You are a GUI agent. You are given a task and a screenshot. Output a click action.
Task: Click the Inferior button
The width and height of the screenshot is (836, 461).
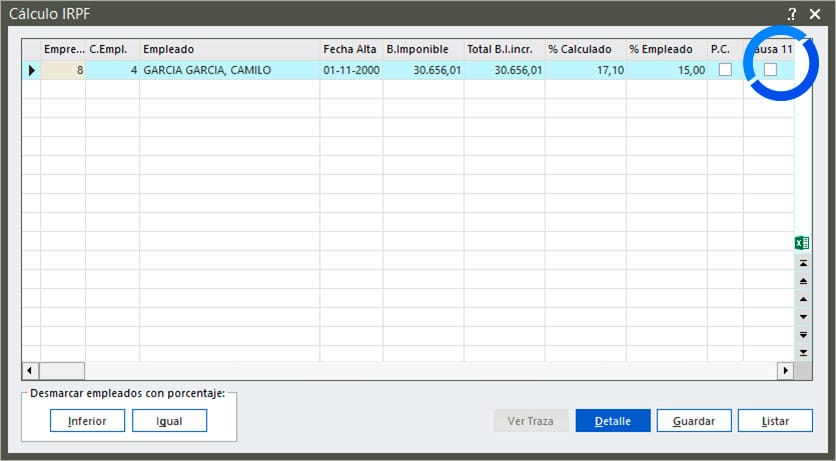pyautogui.click(x=87, y=421)
